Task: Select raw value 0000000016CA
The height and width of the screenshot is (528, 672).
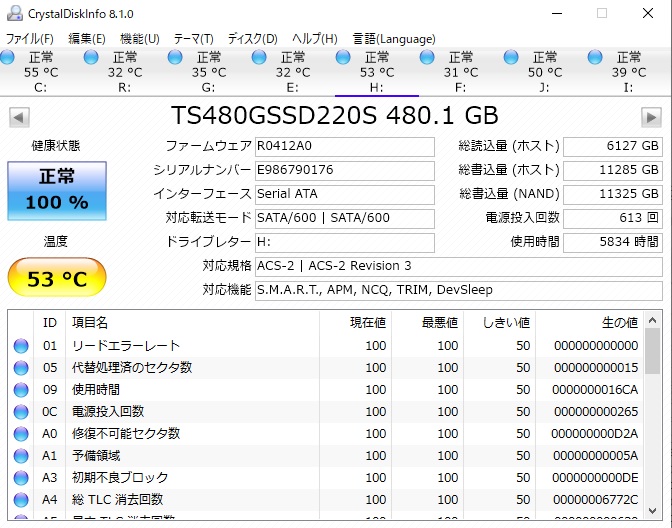Action: click(595, 390)
